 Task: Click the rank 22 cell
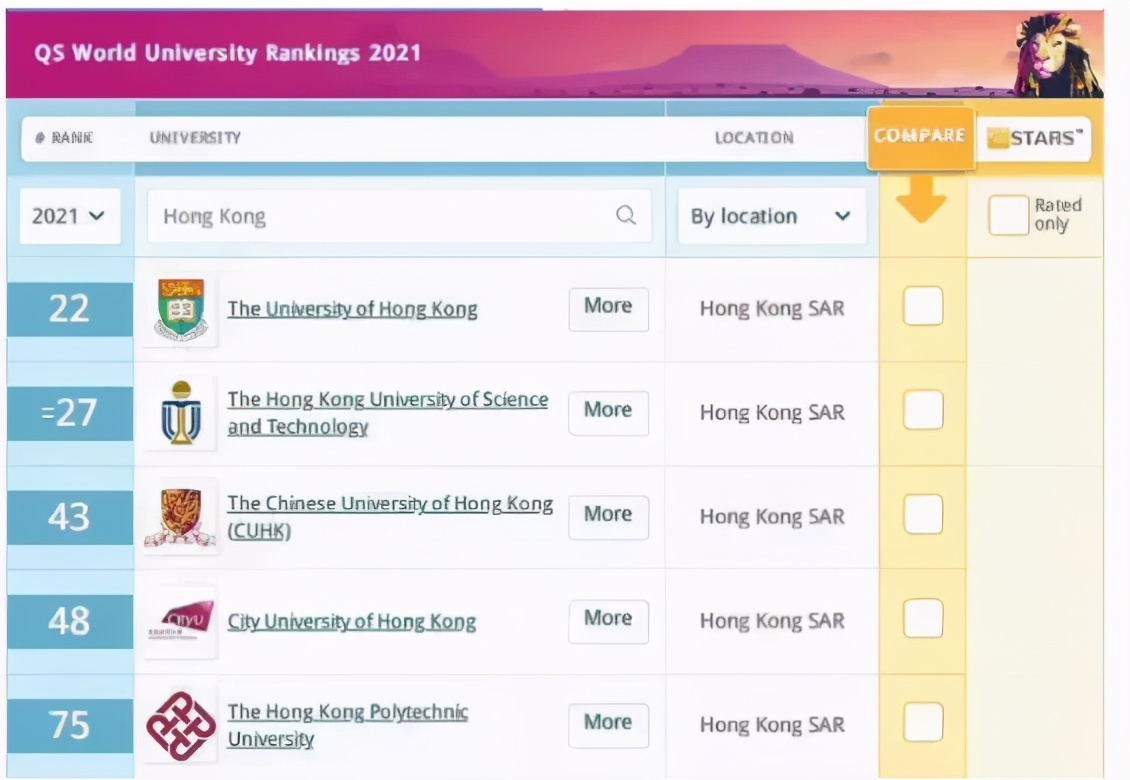[70, 309]
